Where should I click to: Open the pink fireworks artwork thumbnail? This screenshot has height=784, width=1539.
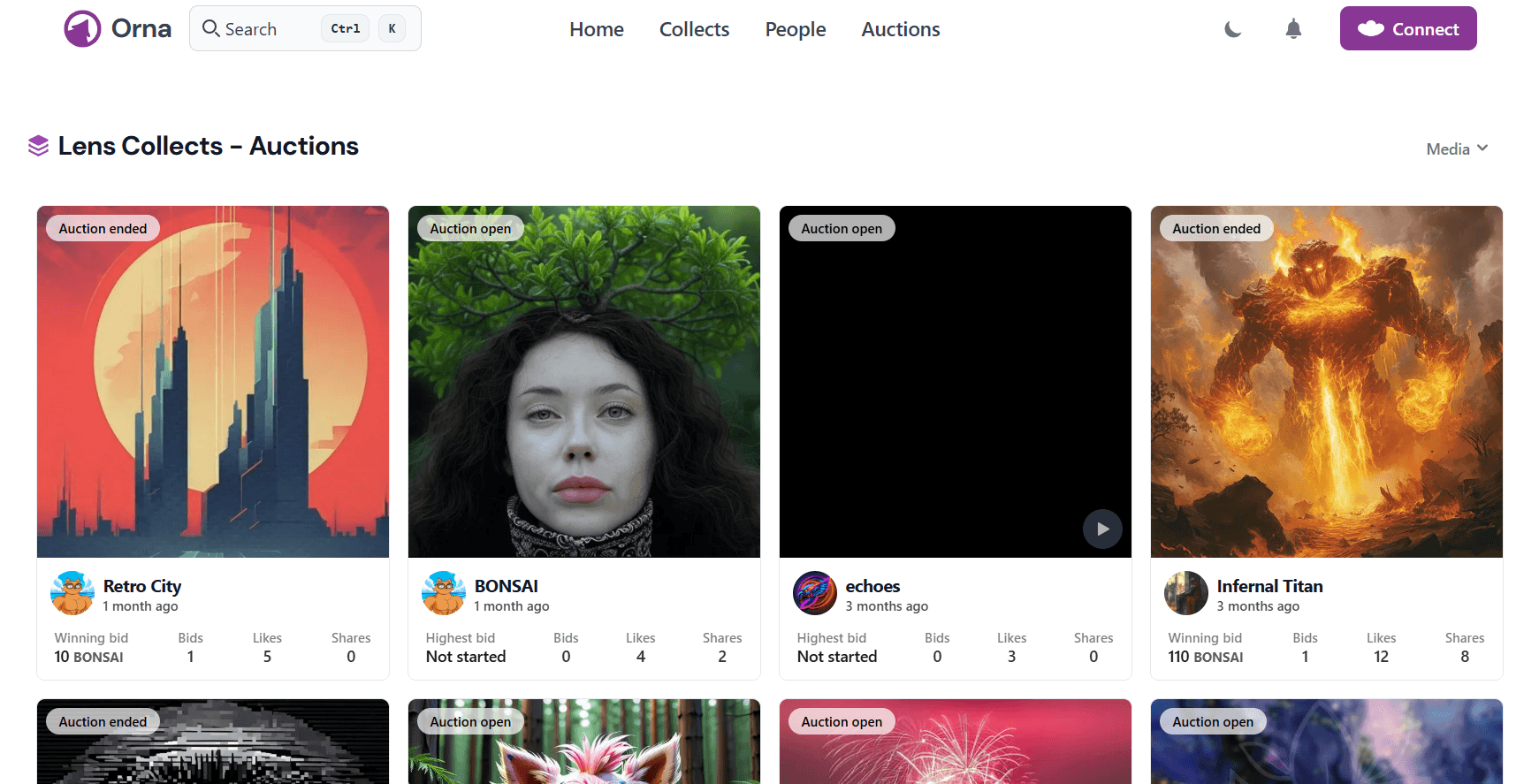point(956,742)
